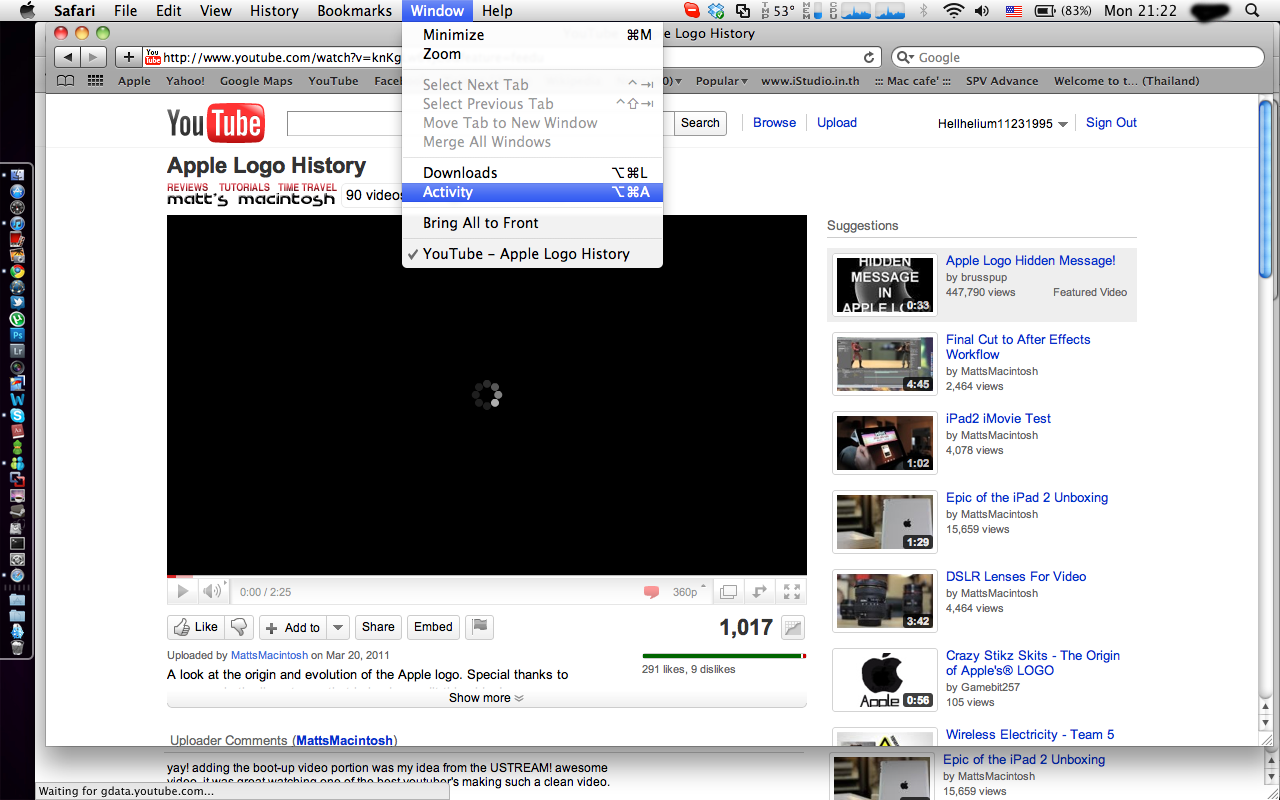Toggle the large player size
Image resolution: width=1280 pixels, height=800 pixels.
click(729, 592)
